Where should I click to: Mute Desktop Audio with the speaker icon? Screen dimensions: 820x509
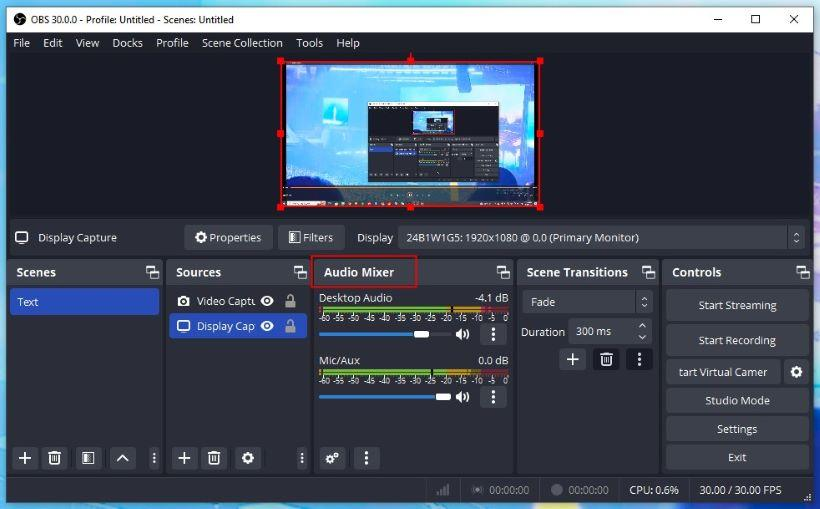click(462, 334)
